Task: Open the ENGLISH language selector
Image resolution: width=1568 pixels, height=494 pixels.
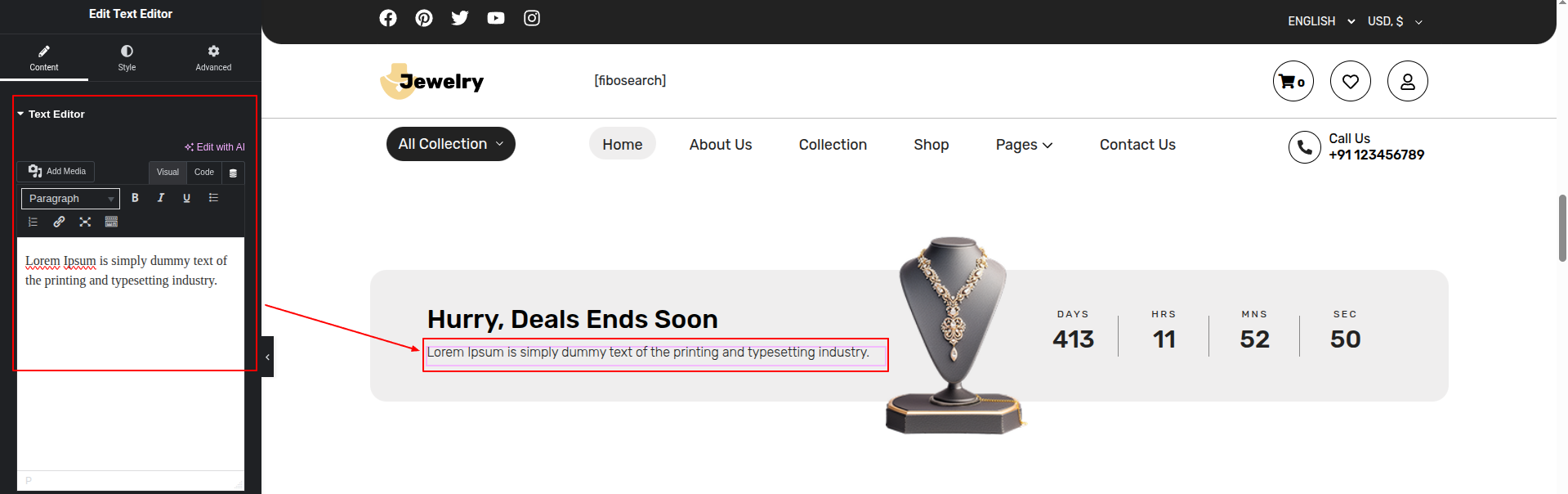Action: coord(1320,21)
